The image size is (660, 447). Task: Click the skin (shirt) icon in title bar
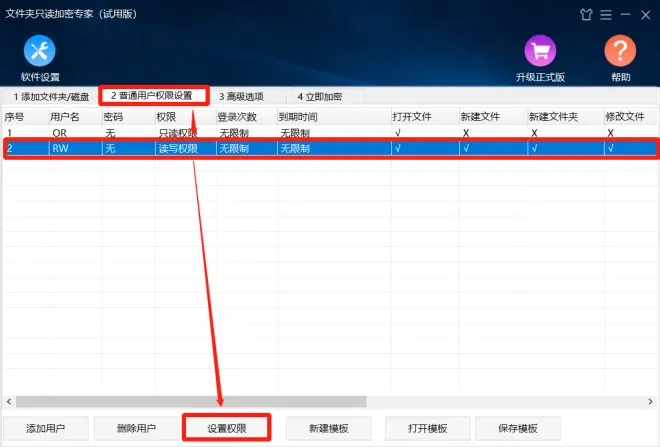(x=586, y=15)
